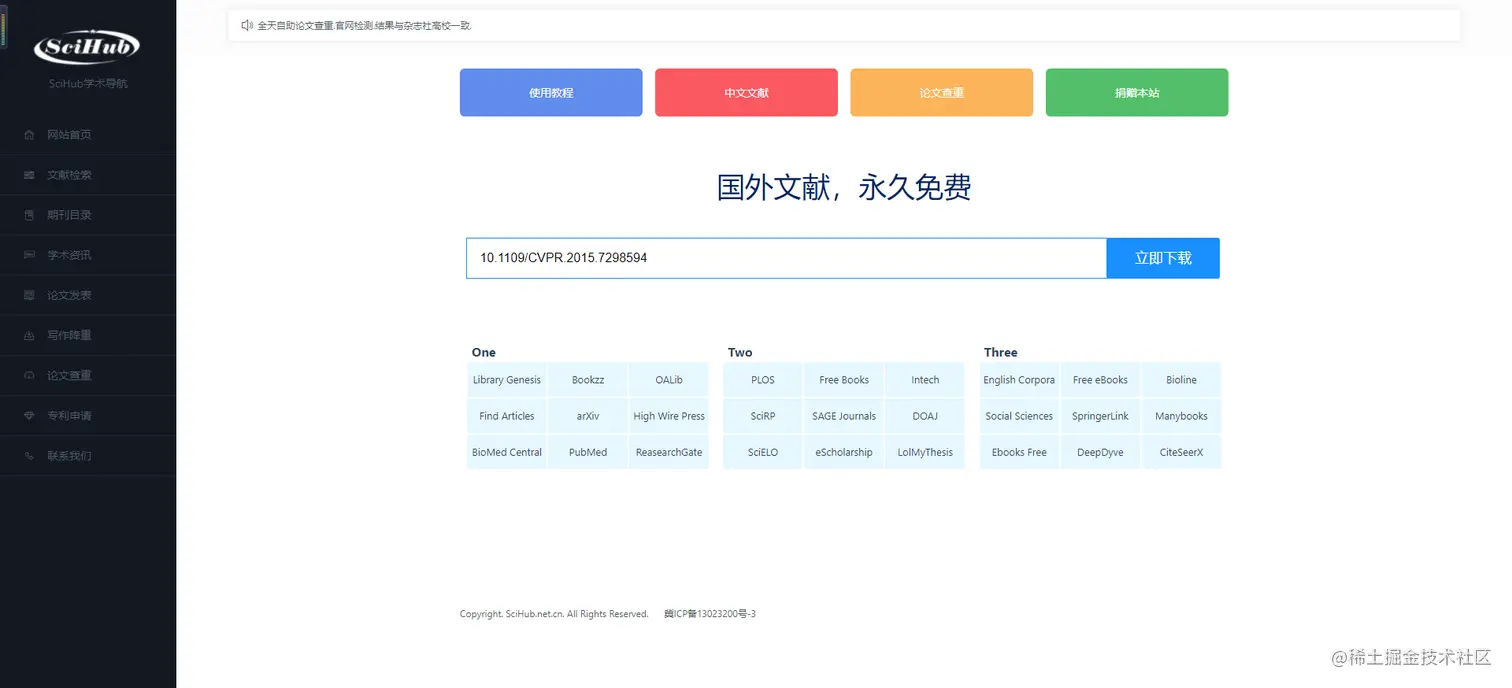Open the DOAJ link
1512x688 pixels.
[x=925, y=416]
